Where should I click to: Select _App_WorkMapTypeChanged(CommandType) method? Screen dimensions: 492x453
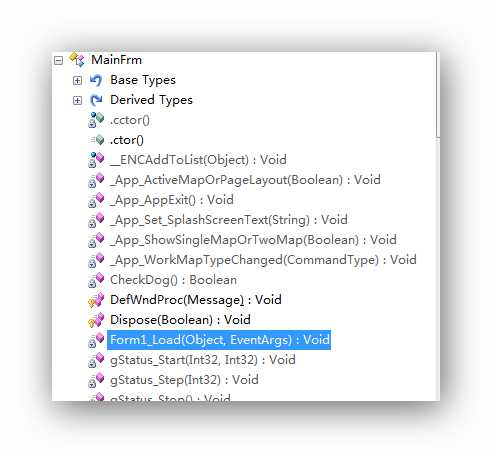pyautogui.click(x=263, y=260)
